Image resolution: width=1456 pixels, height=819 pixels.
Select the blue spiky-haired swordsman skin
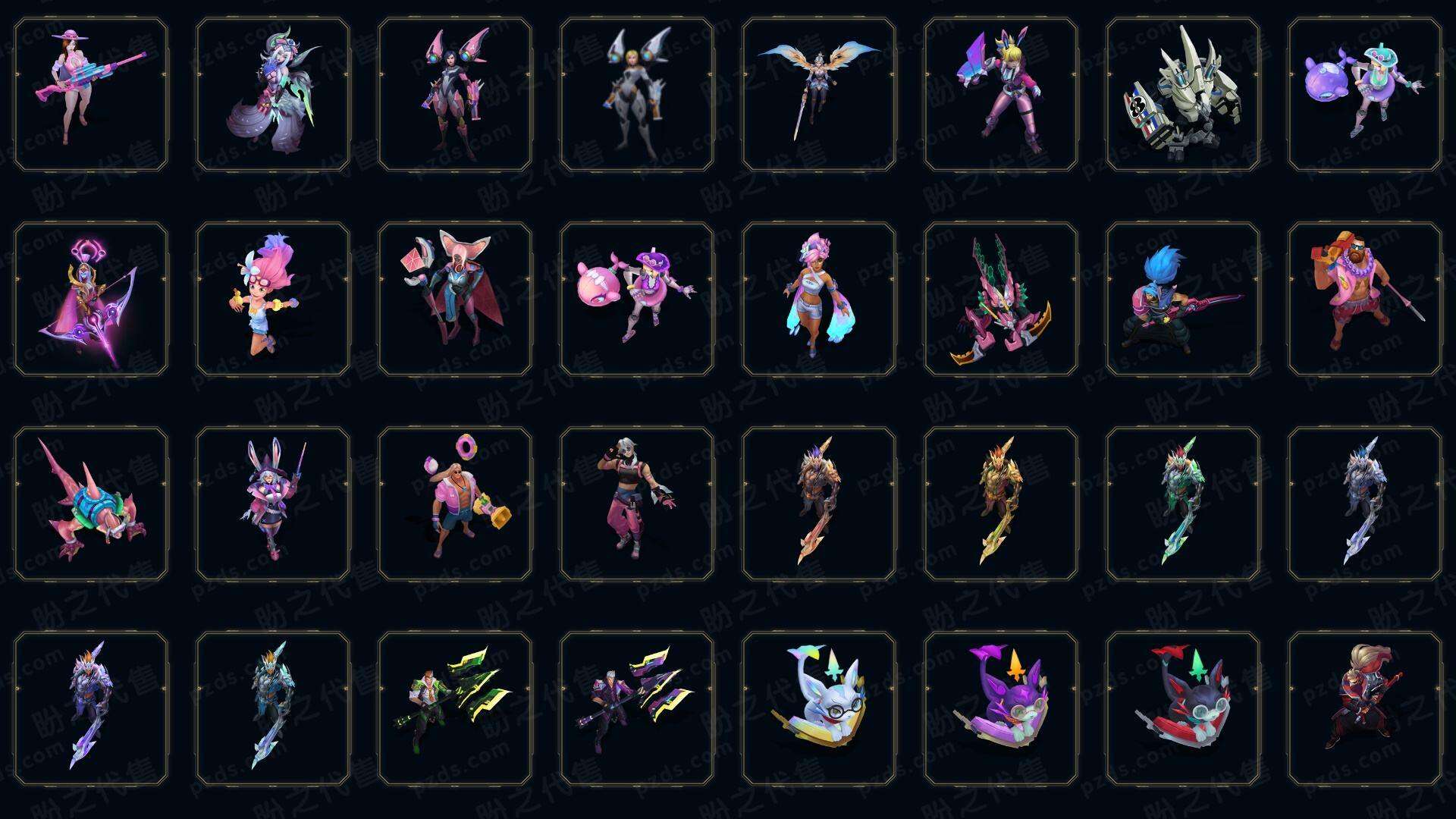1183,299
